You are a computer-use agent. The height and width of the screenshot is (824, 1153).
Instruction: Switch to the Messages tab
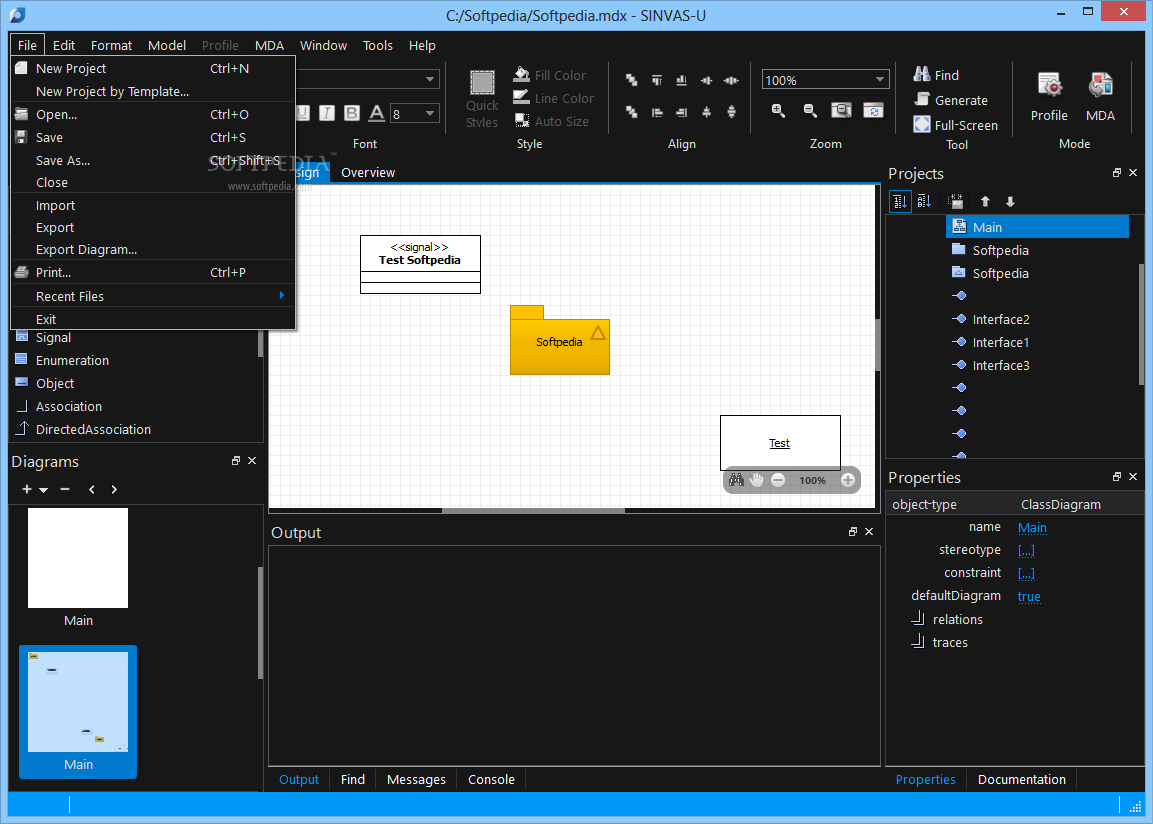coord(416,779)
